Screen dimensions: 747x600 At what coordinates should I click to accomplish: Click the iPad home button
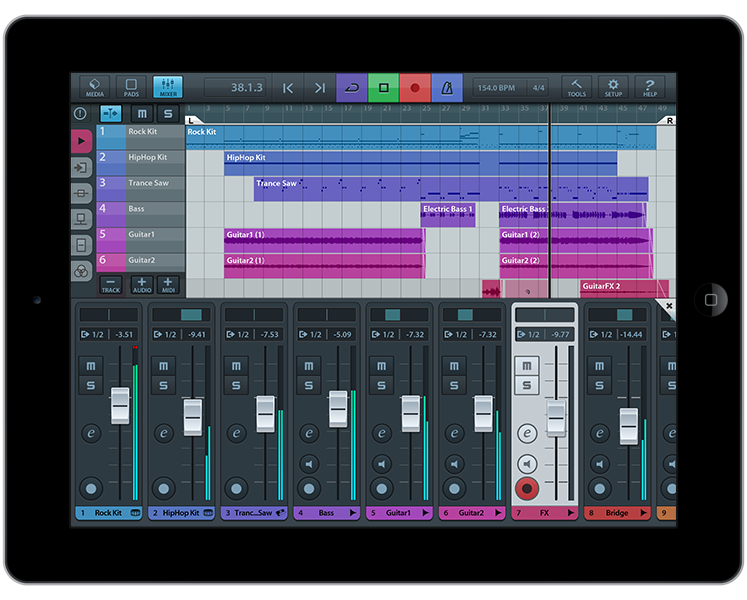711,300
